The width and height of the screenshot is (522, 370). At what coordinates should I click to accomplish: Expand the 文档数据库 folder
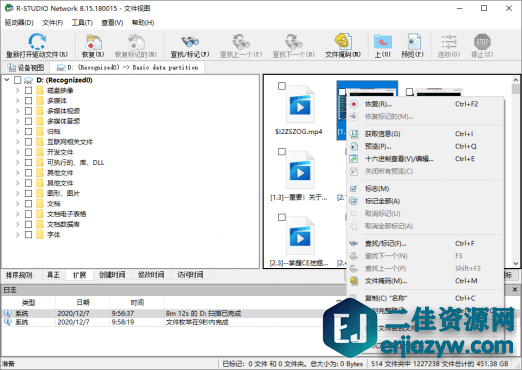(x=18, y=224)
